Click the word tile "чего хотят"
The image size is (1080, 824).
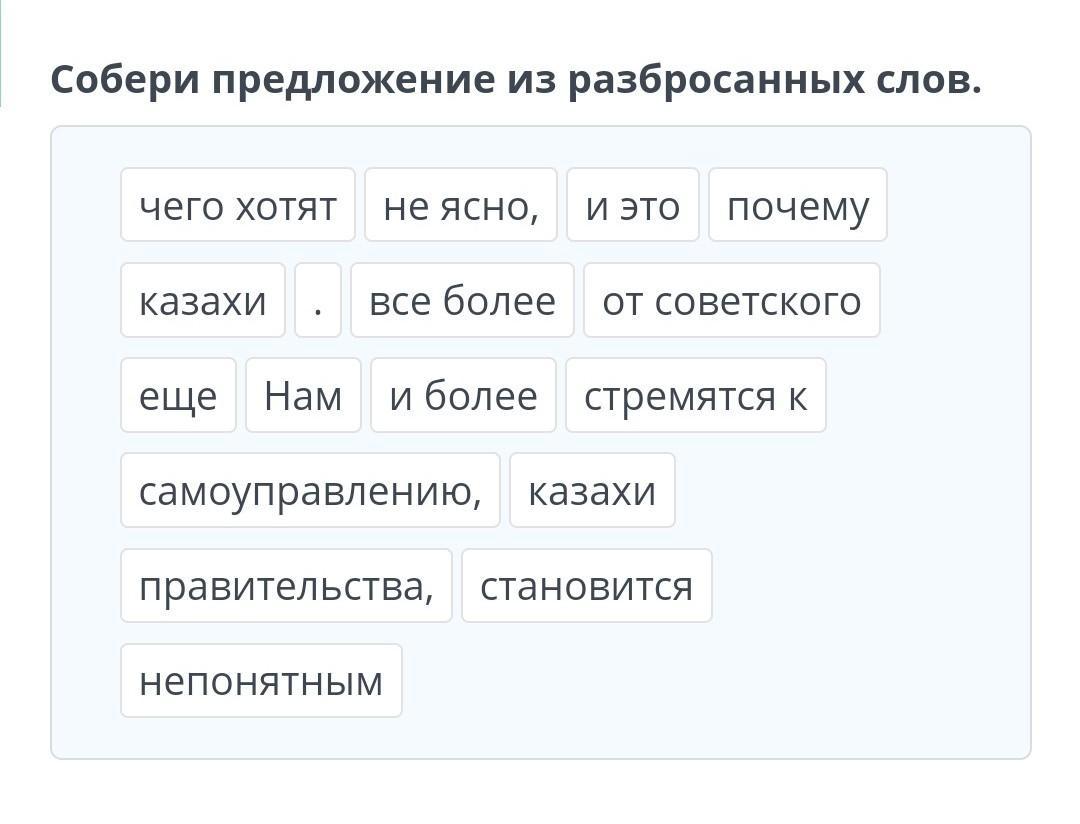click(x=238, y=205)
